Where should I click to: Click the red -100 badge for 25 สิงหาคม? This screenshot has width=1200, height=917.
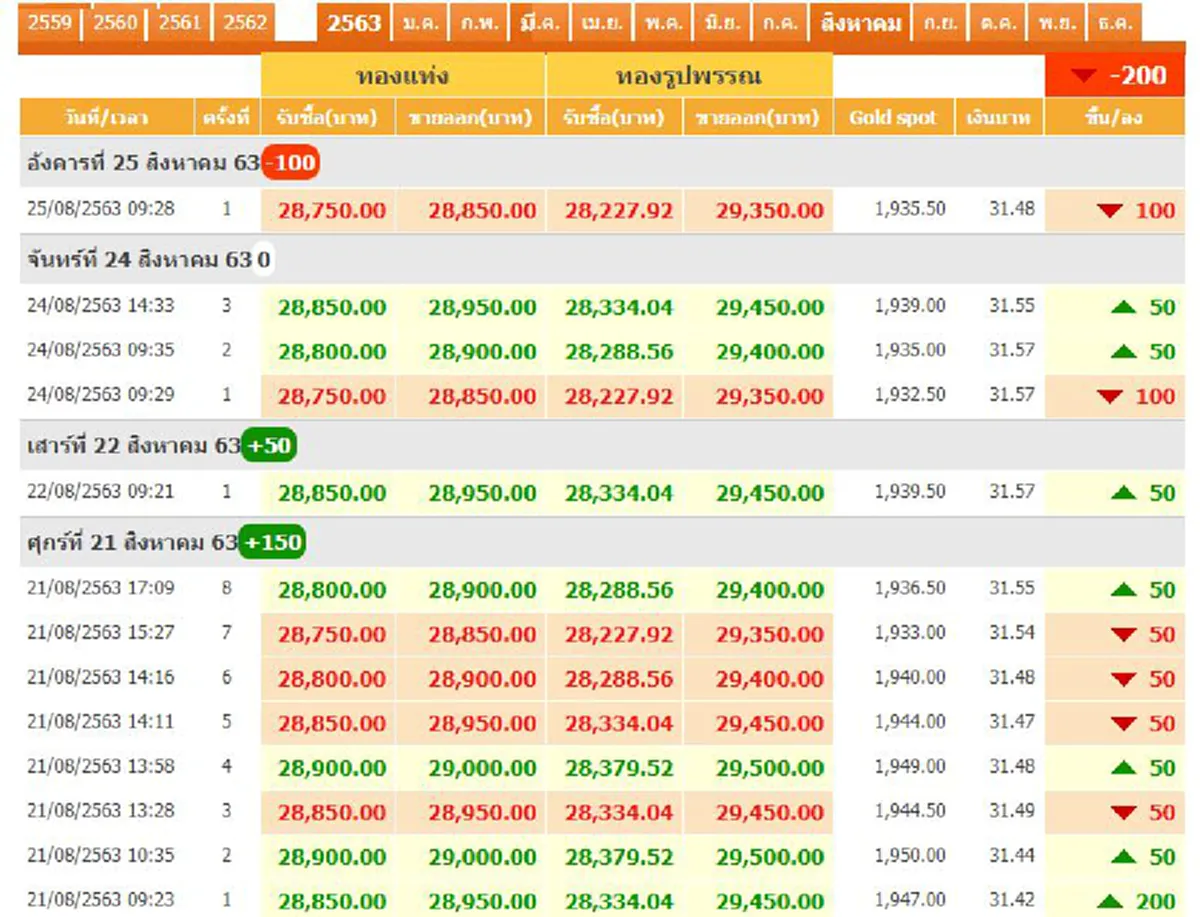click(x=291, y=162)
